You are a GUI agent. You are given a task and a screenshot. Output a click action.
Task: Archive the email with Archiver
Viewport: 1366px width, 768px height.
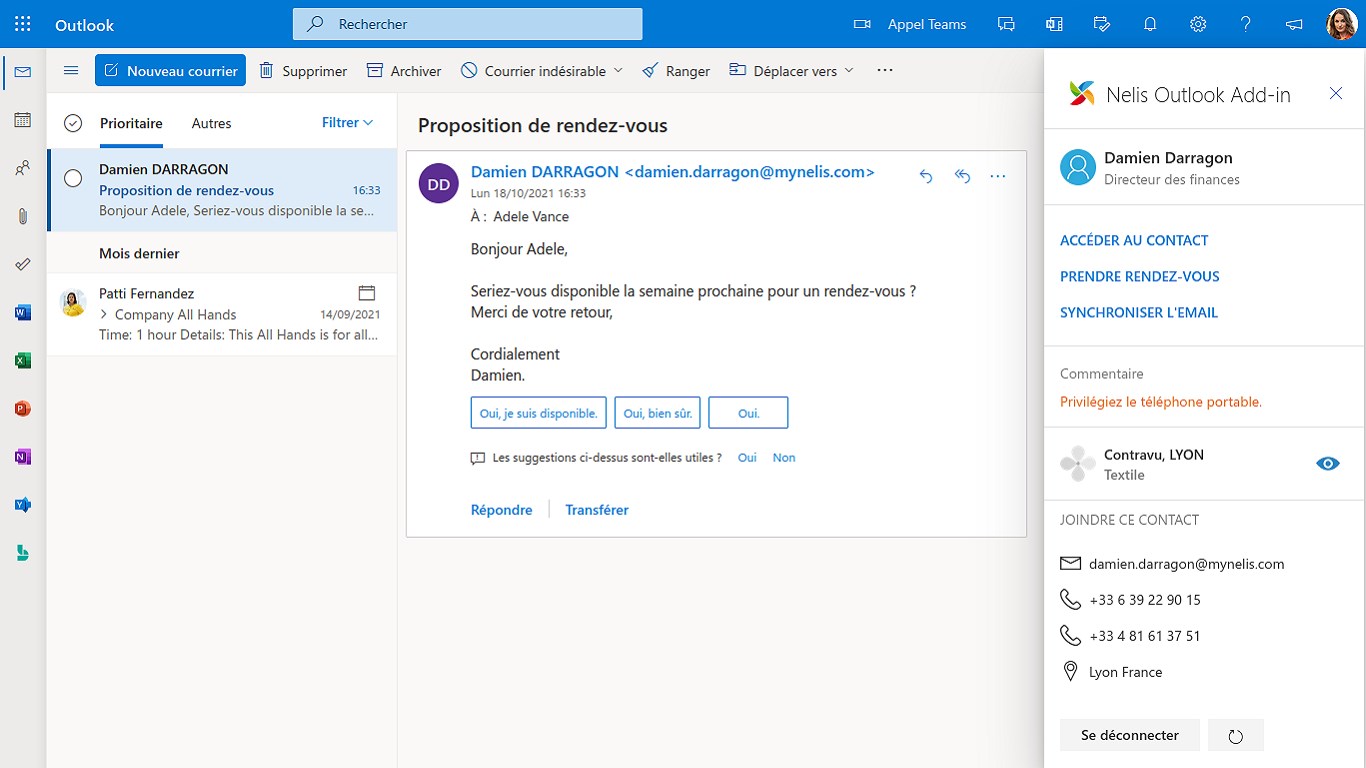coord(404,70)
